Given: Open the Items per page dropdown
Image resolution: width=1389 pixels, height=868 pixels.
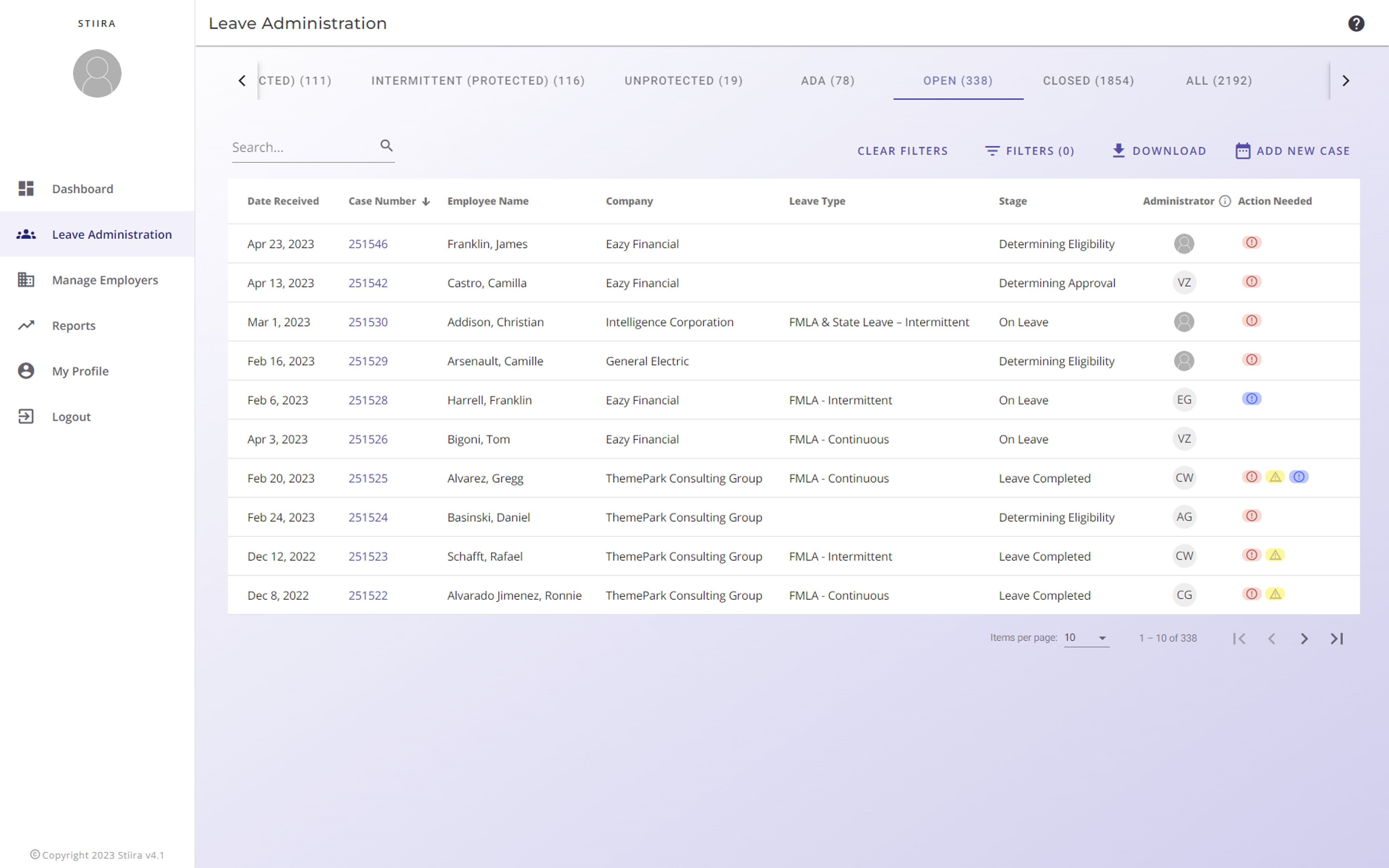Looking at the screenshot, I should pos(1085,638).
